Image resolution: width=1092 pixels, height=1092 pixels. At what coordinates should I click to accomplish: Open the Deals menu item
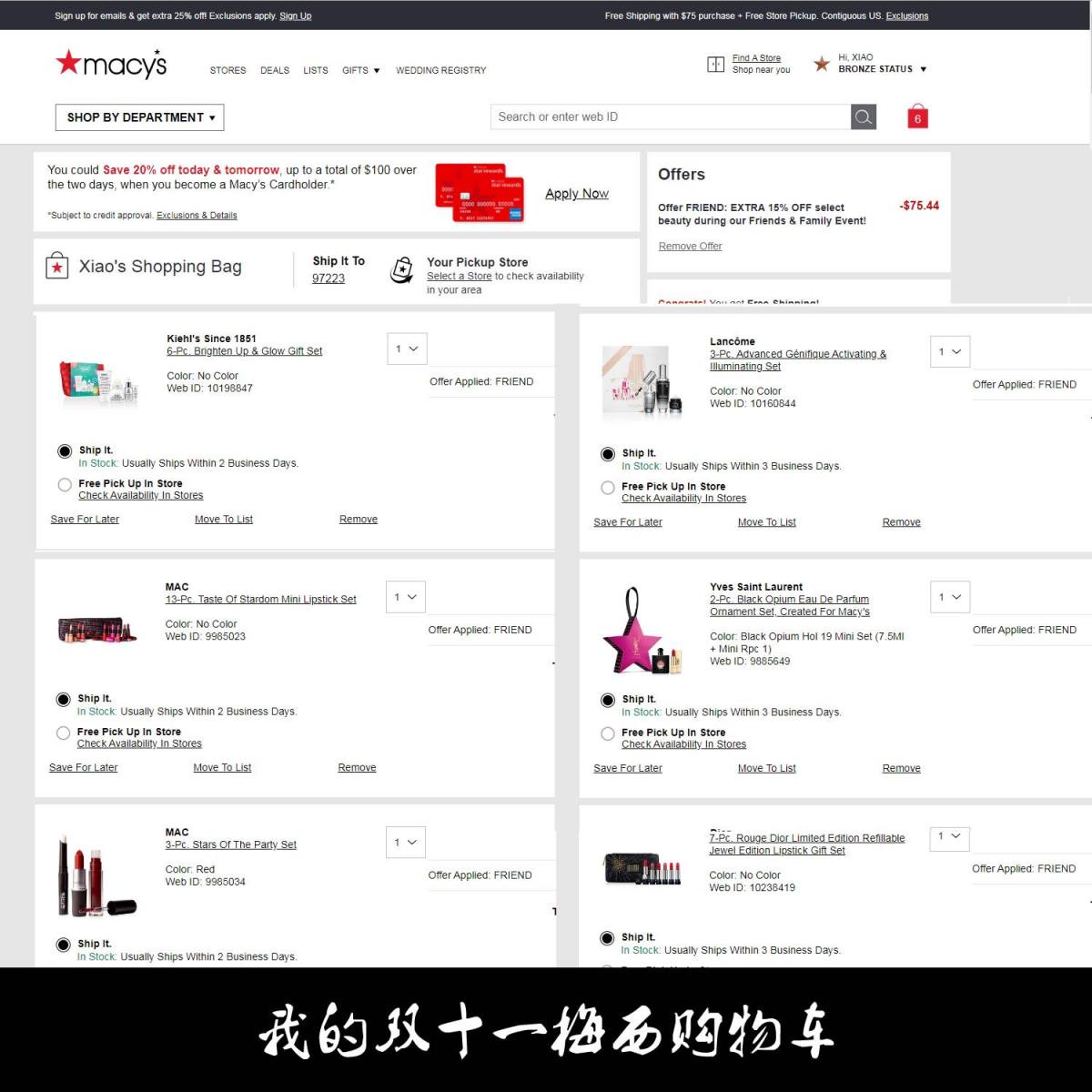click(x=275, y=70)
